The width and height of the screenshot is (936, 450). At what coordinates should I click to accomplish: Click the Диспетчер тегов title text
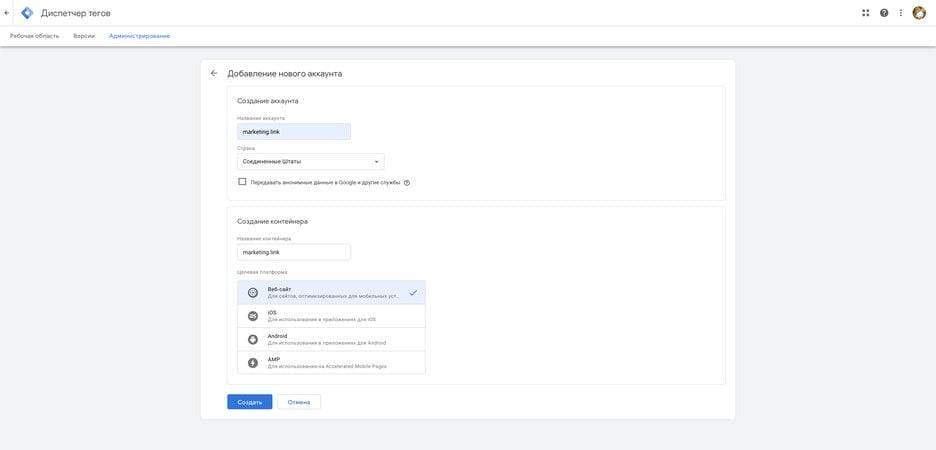pos(76,13)
